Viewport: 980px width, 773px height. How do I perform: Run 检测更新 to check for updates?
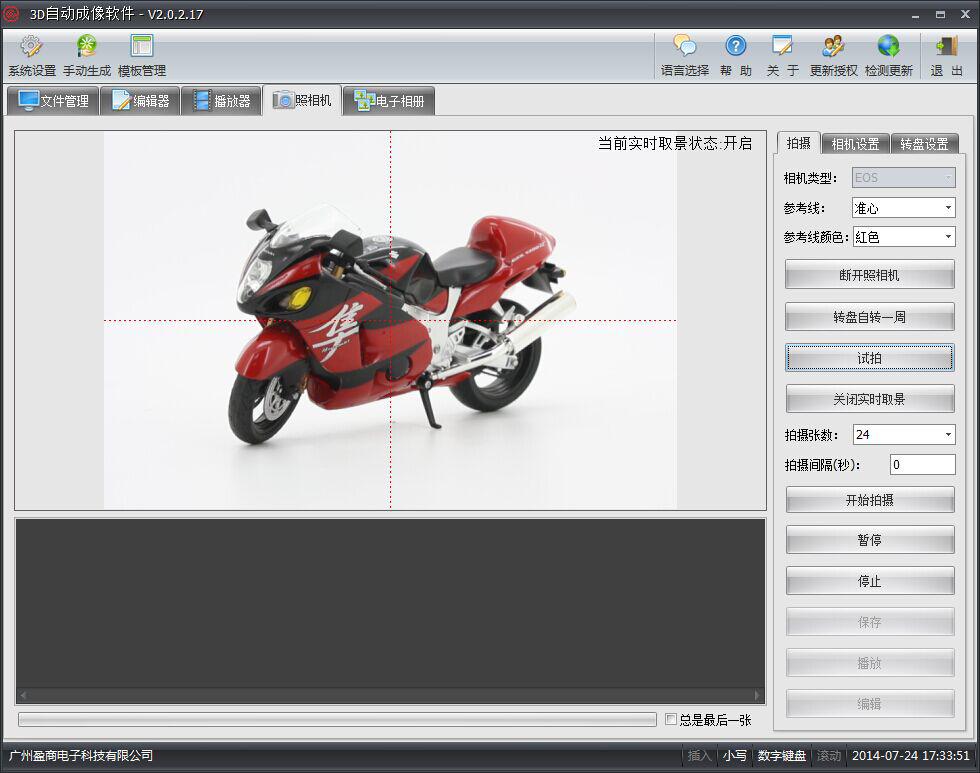[x=889, y=54]
